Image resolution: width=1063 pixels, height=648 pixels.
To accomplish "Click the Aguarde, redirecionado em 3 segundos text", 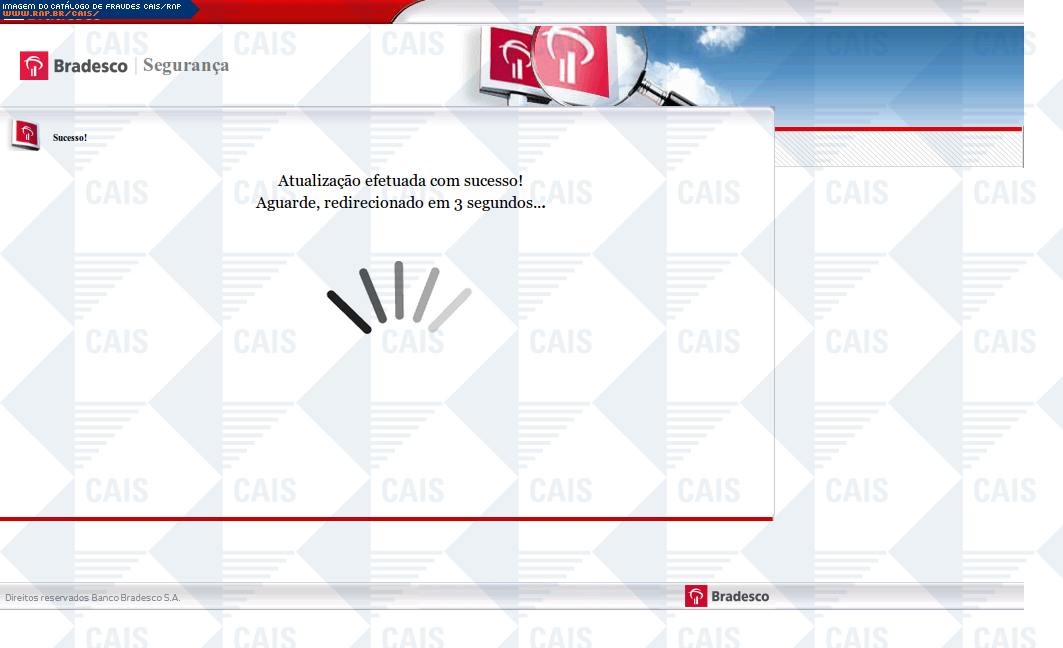I will pyautogui.click(x=400, y=203).
